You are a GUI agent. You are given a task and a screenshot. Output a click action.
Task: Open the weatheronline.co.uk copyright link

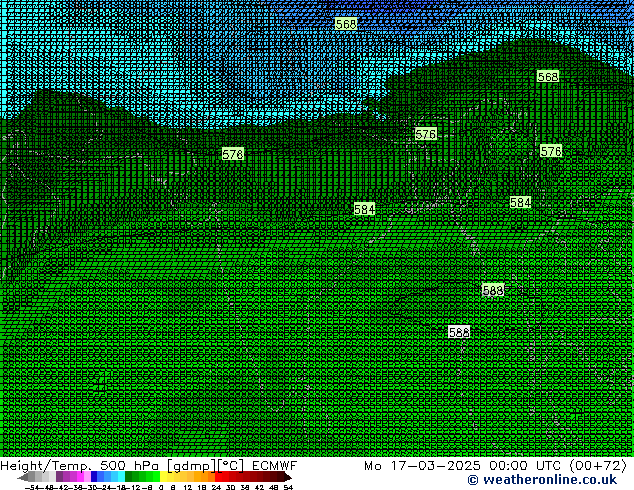(542, 480)
